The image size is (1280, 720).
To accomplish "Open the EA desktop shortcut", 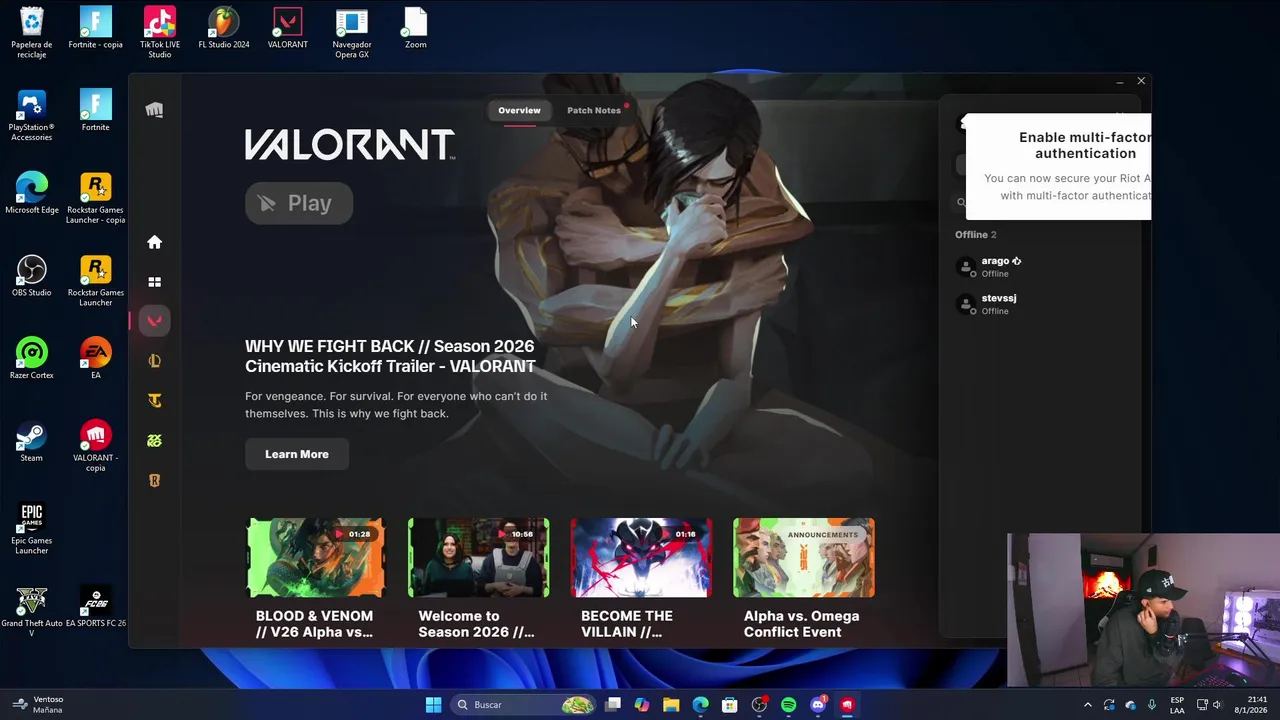I will (96, 358).
